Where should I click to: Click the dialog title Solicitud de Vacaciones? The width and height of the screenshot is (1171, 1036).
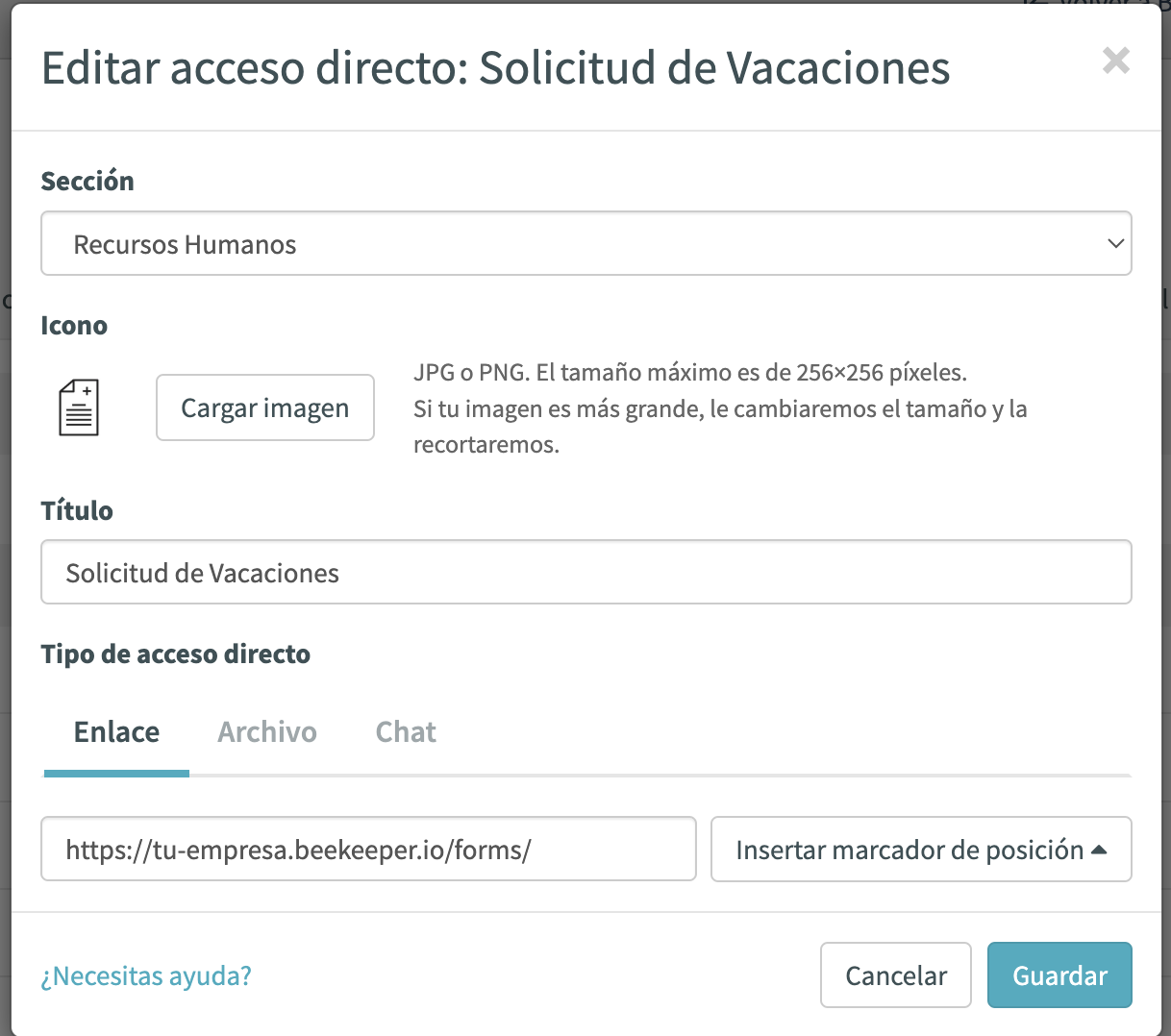(x=714, y=68)
